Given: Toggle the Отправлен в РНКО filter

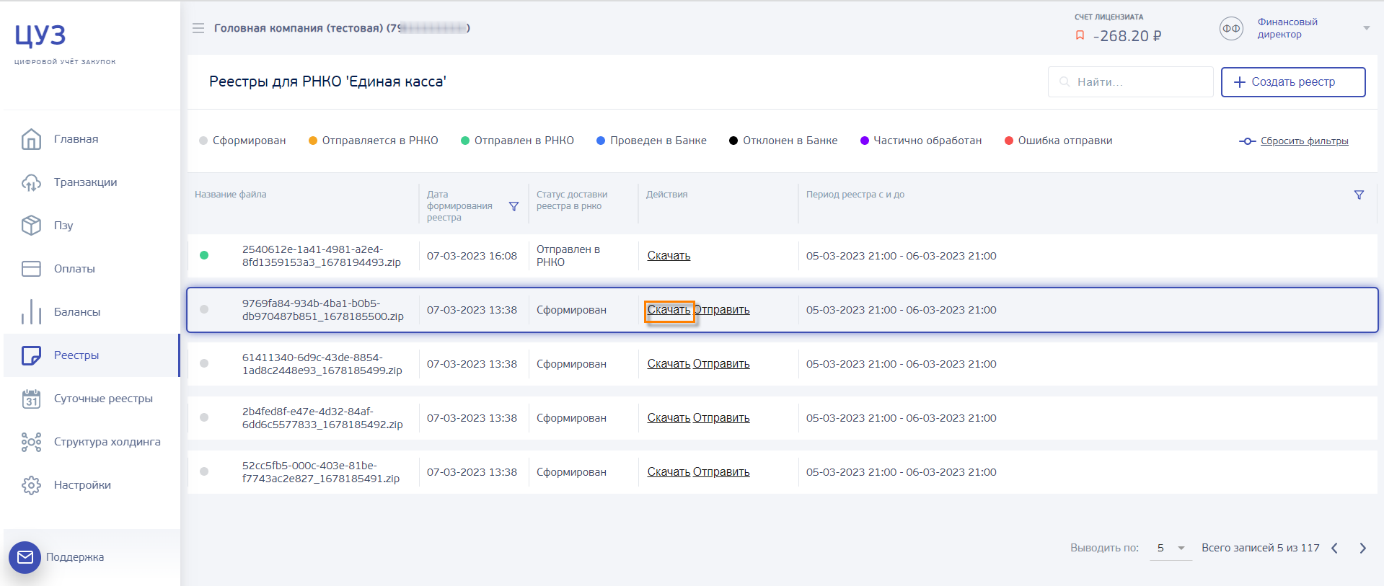Looking at the screenshot, I should [516, 141].
